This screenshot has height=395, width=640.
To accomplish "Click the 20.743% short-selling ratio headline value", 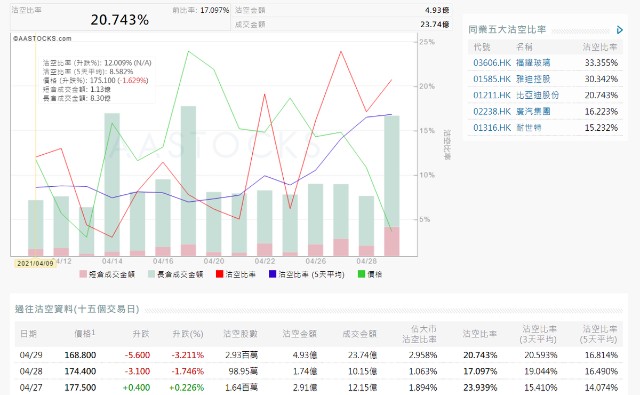I will [120, 20].
